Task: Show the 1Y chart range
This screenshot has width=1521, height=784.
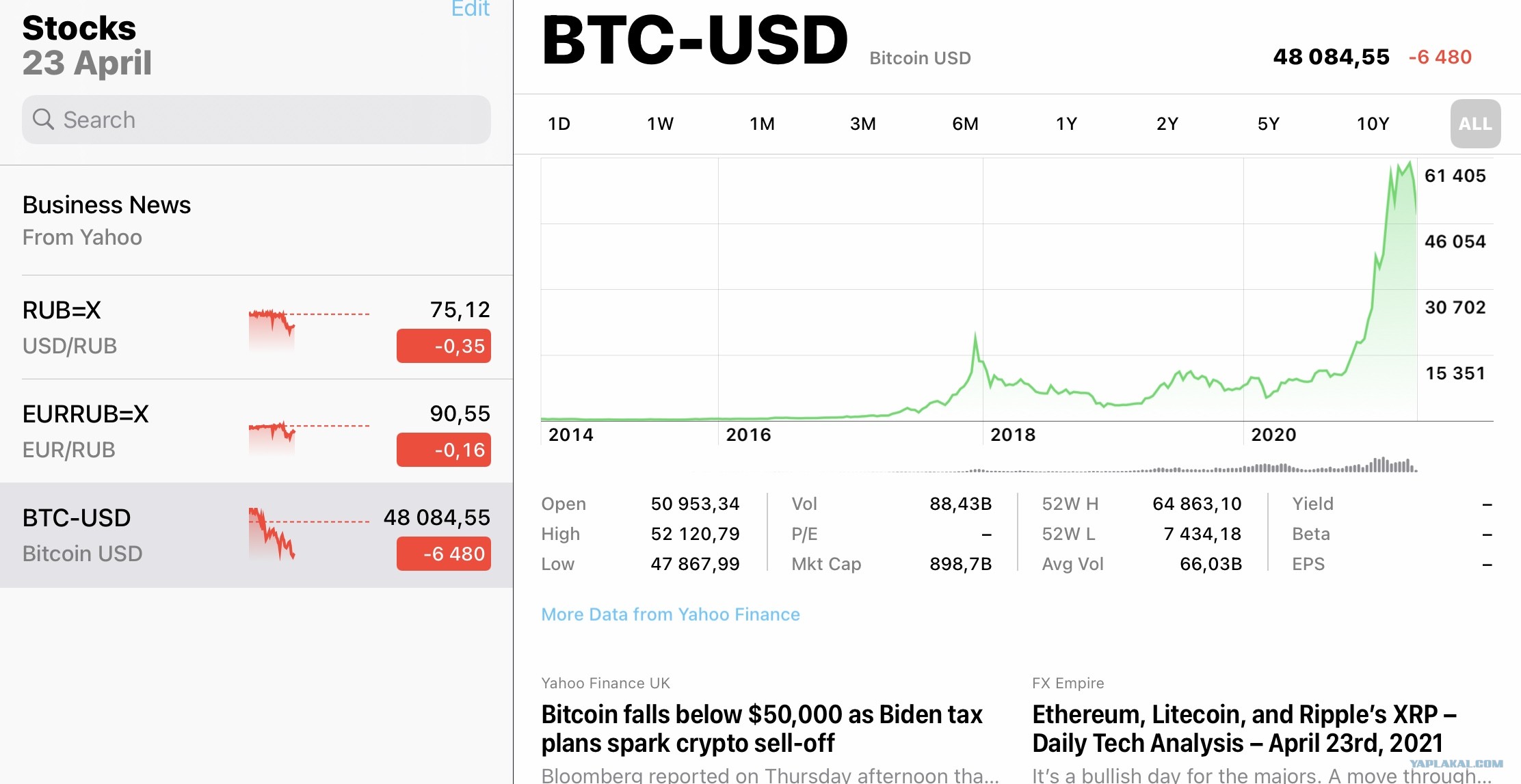Action: (x=1066, y=124)
